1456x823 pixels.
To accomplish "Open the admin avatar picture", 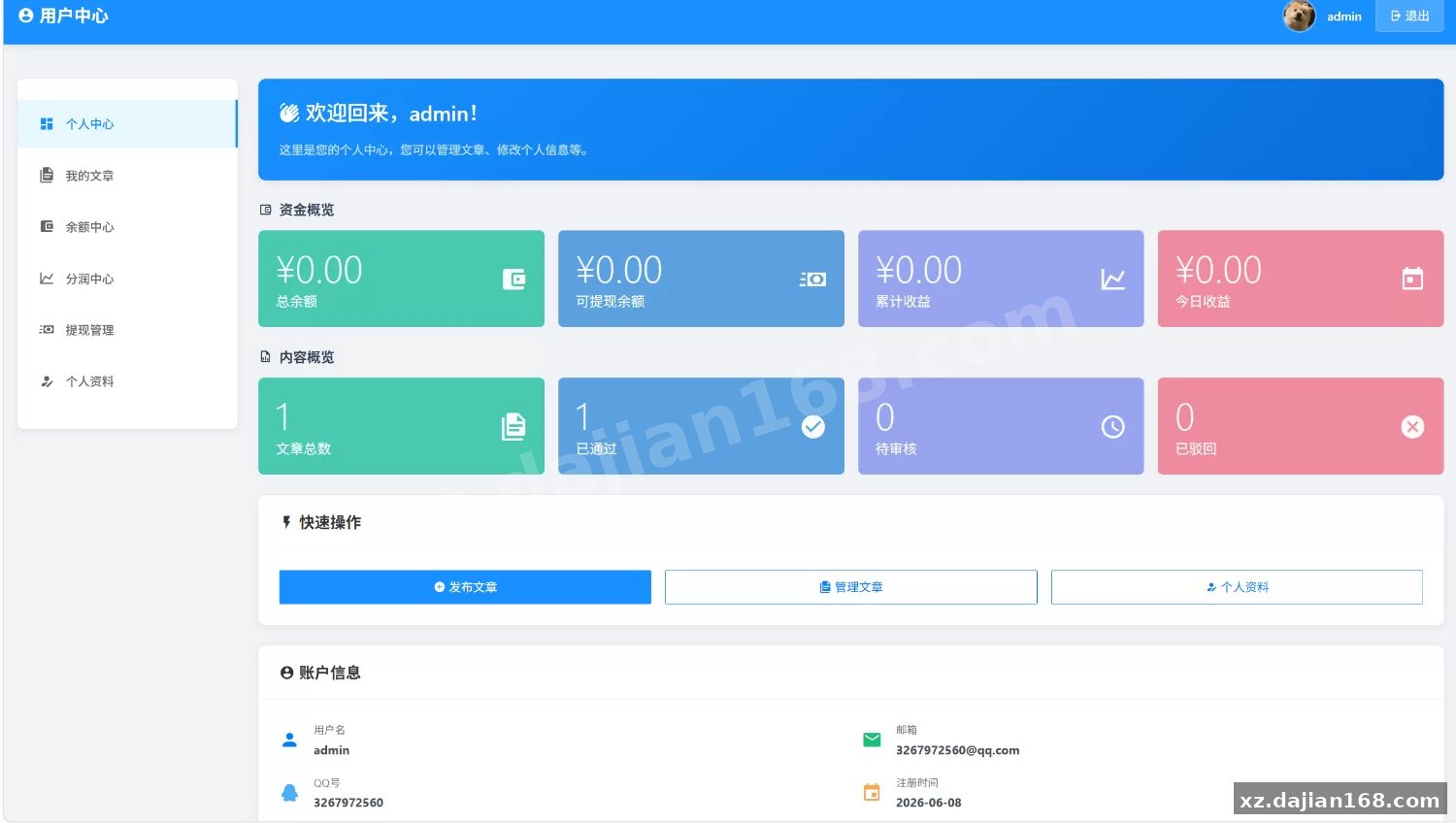I will 1299,16.
